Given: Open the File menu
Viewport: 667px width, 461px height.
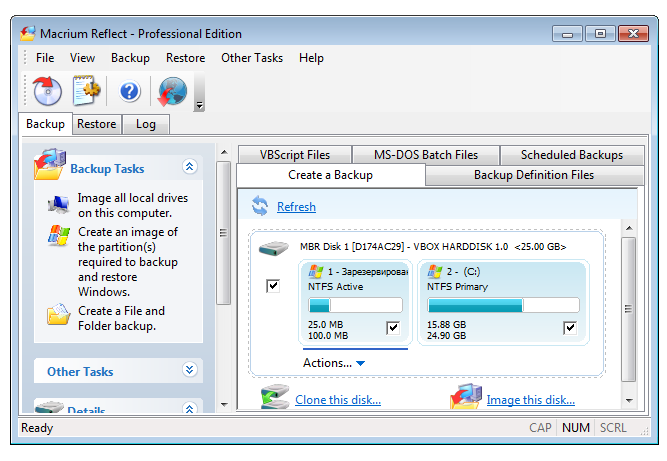Looking at the screenshot, I should tap(45, 58).
